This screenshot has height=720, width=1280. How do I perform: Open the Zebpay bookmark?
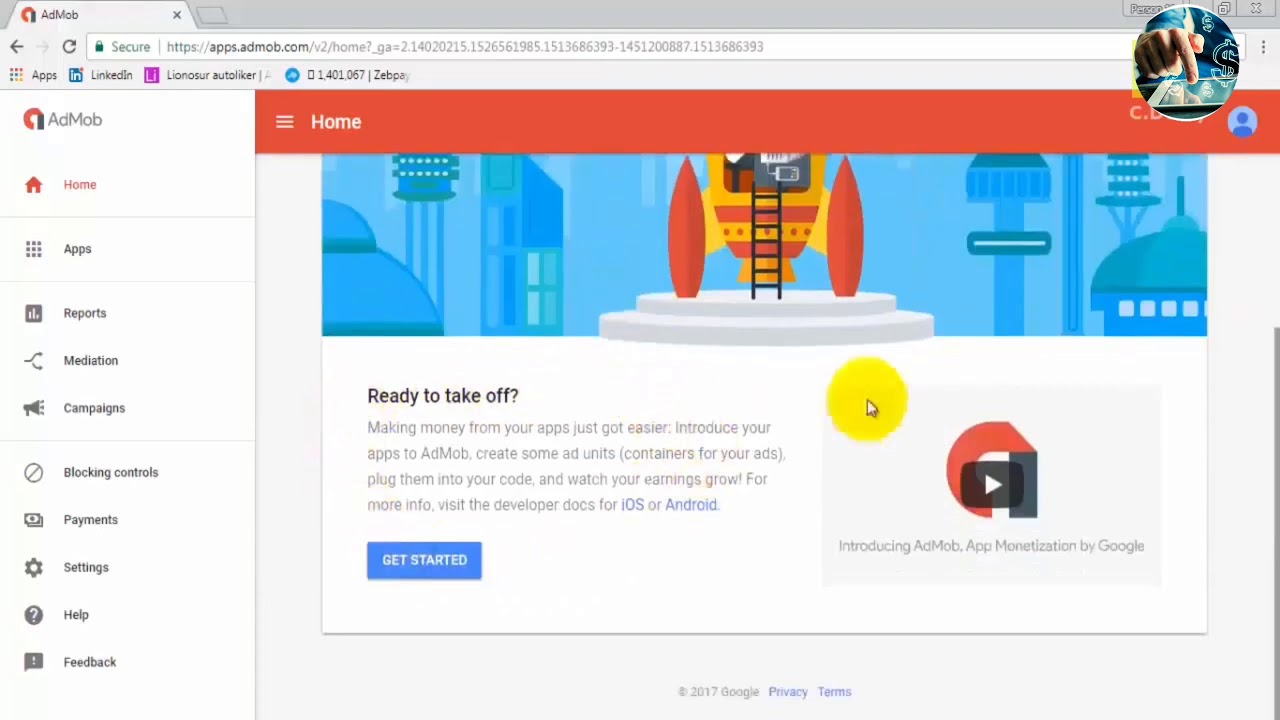coord(348,75)
